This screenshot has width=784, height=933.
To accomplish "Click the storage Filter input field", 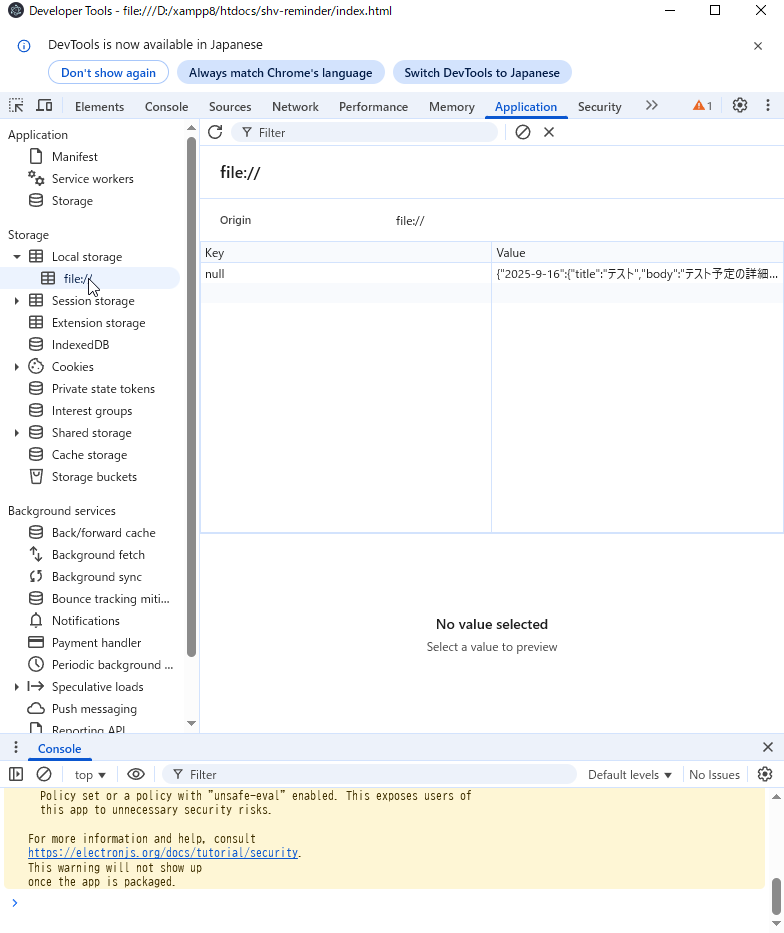I will pyautogui.click(x=370, y=132).
